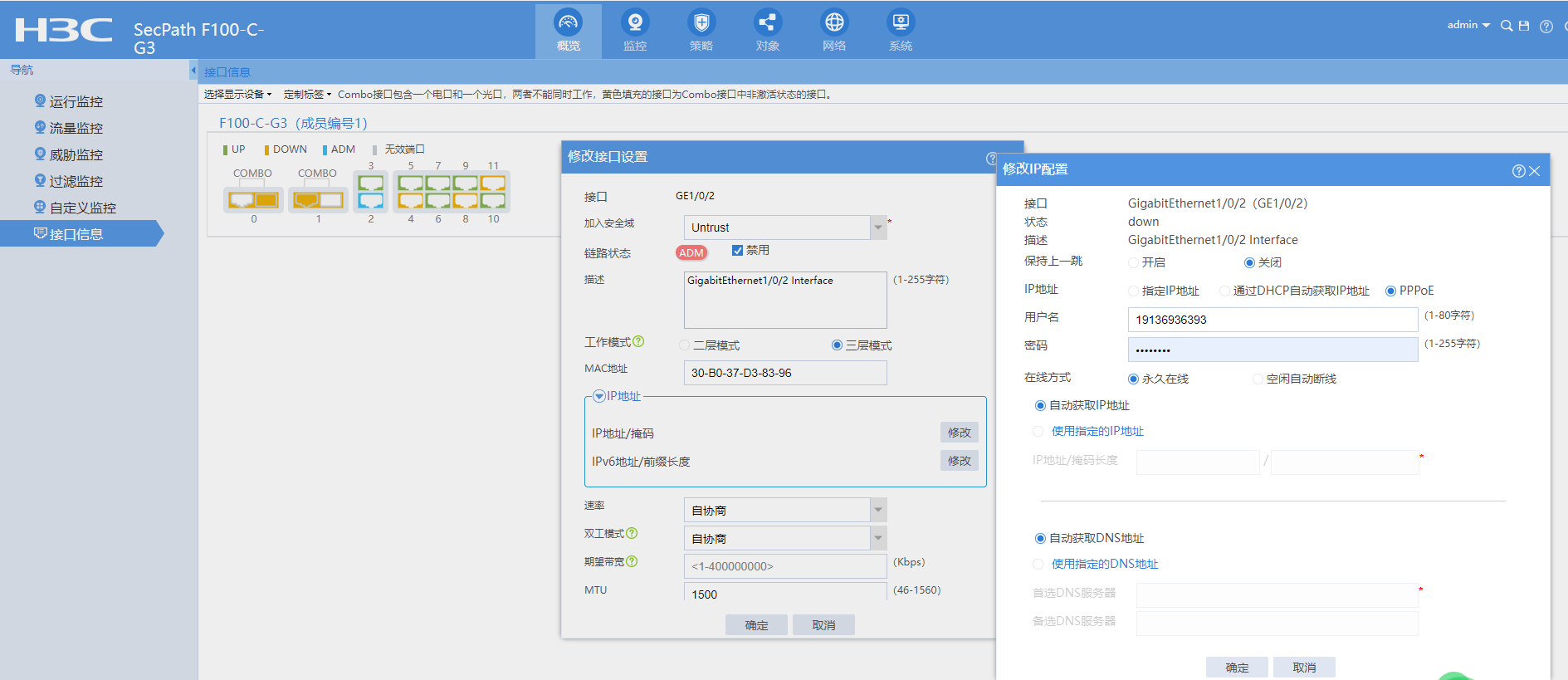Choose 空闲自动断线 online mode
1568x680 pixels.
pos(1258,379)
